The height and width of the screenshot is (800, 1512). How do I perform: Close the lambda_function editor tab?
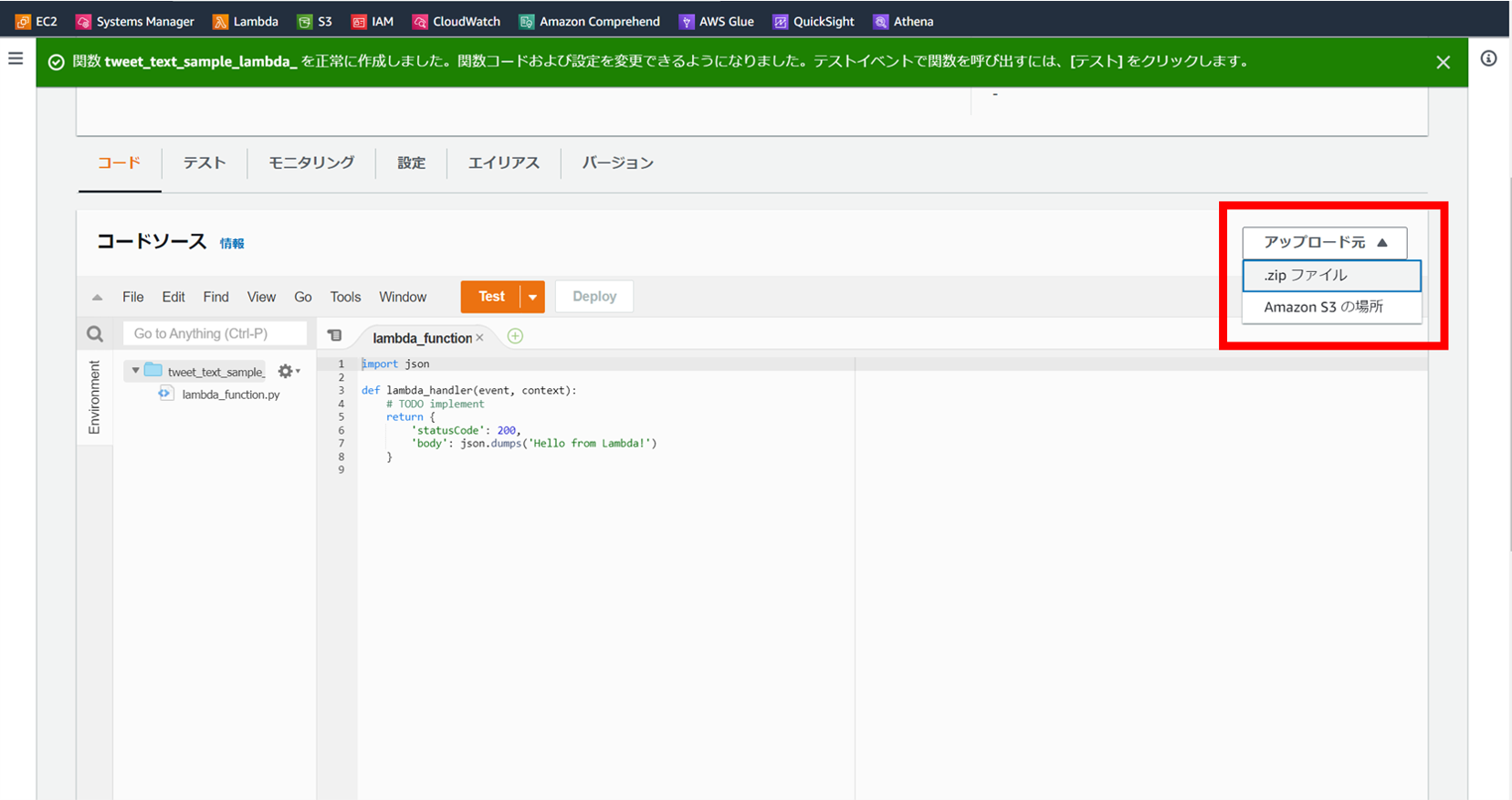click(x=479, y=338)
